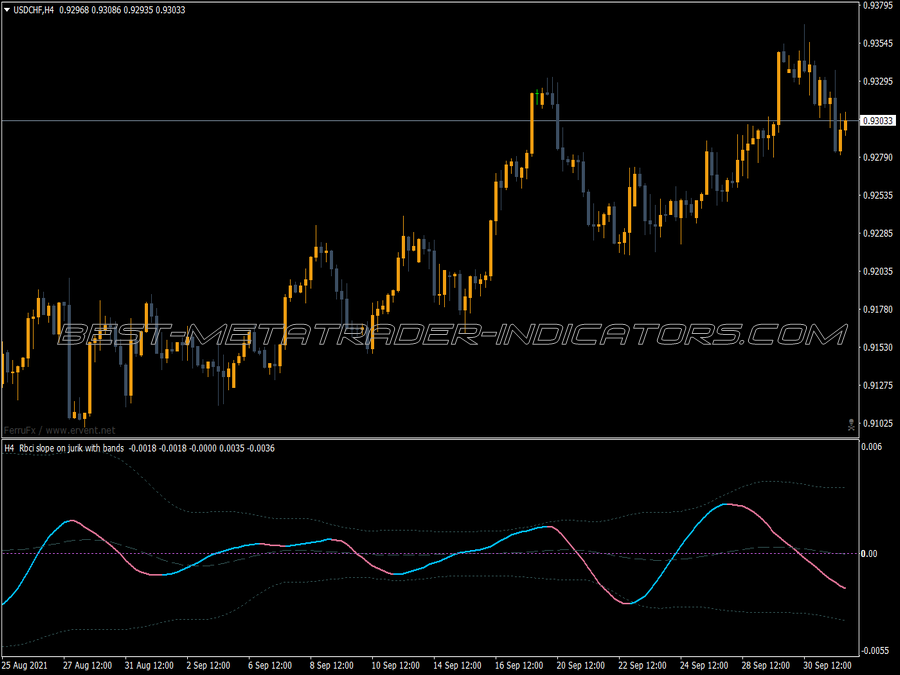This screenshot has width=900, height=675.
Task: Click the 27 Aug 12:00 time label
Action: (x=87, y=666)
